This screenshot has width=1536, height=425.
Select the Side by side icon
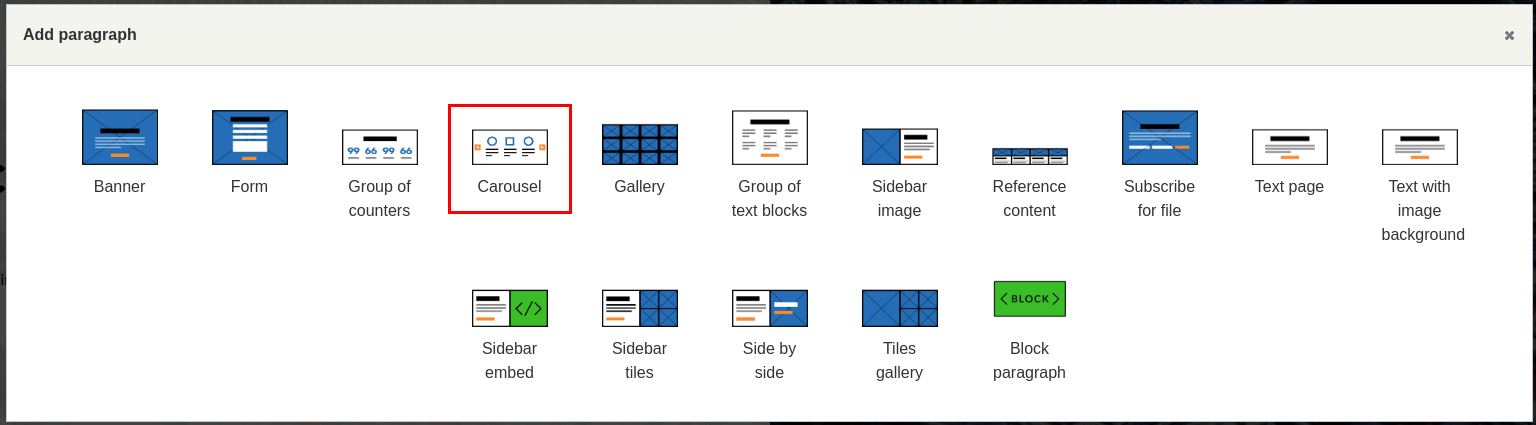tap(770, 308)
